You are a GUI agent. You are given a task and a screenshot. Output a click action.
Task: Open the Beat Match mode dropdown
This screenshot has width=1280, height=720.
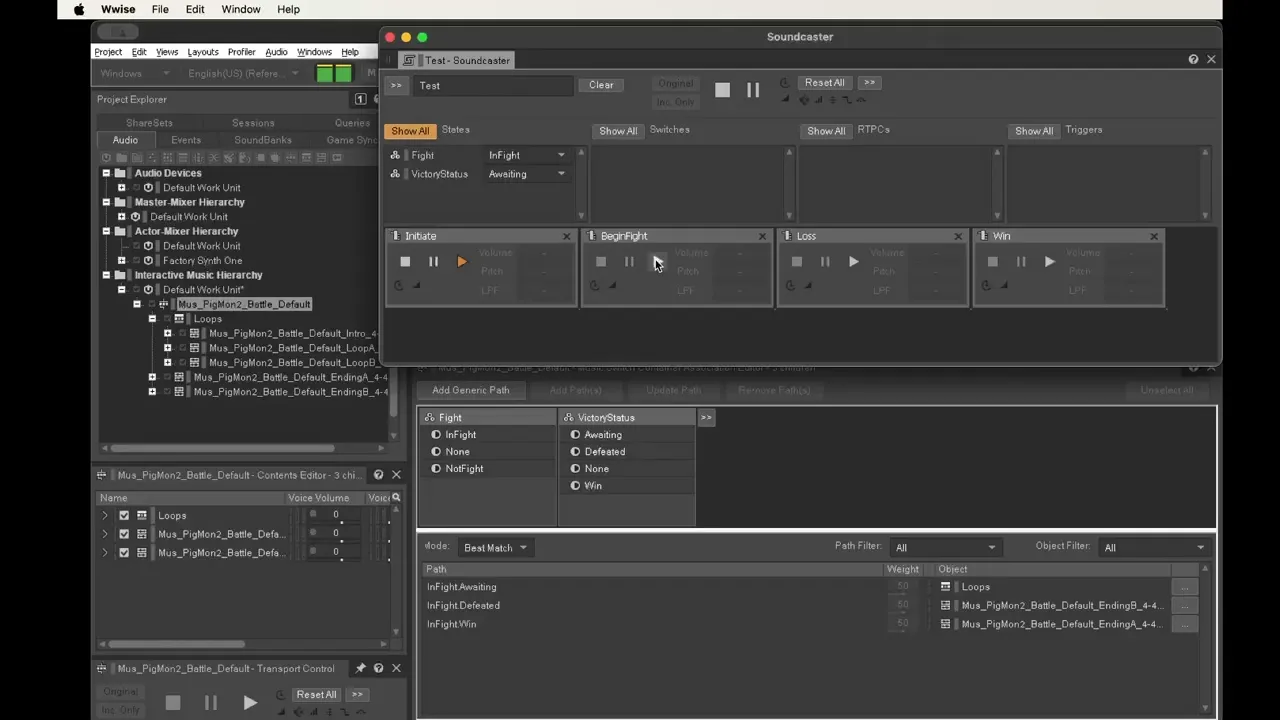494,547
